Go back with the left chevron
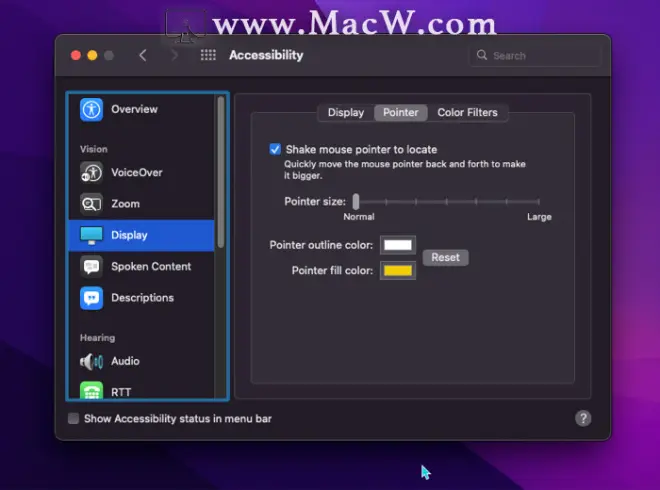Viewport: 660px width, 490px height. pyautogui.click(x=143, y=55)
